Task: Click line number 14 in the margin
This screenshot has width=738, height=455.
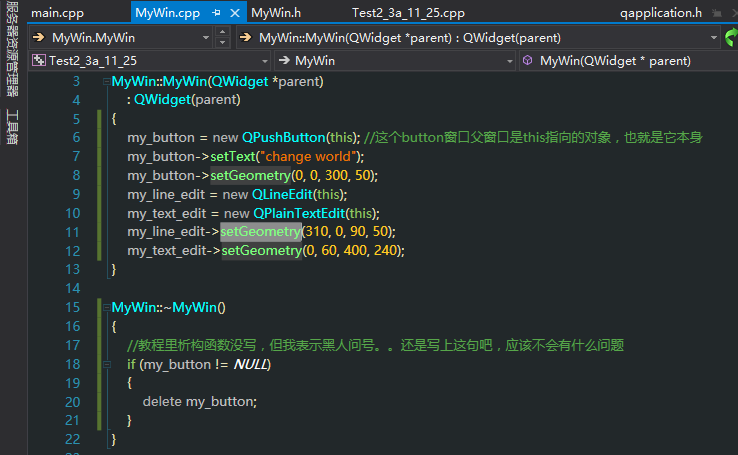Action: pos(72,288)
